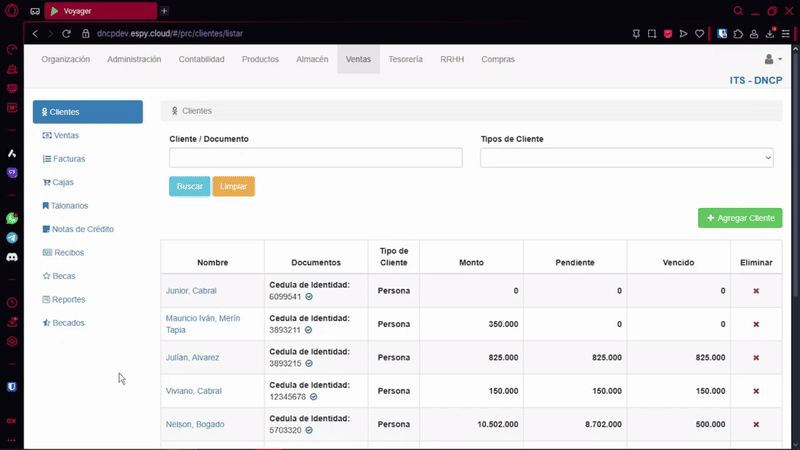Click verified check icon beside document 6099541
Image resolution: width=800 pixels, height=450 pixels.
coord(309,297)
